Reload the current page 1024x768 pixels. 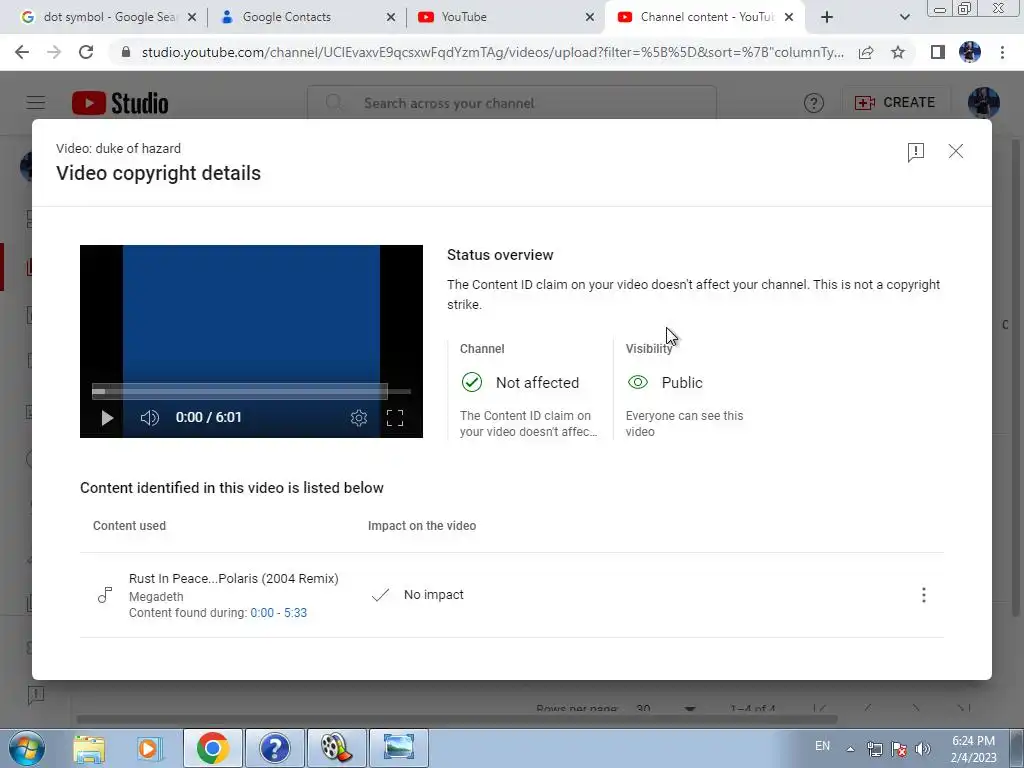coord(86,52)
